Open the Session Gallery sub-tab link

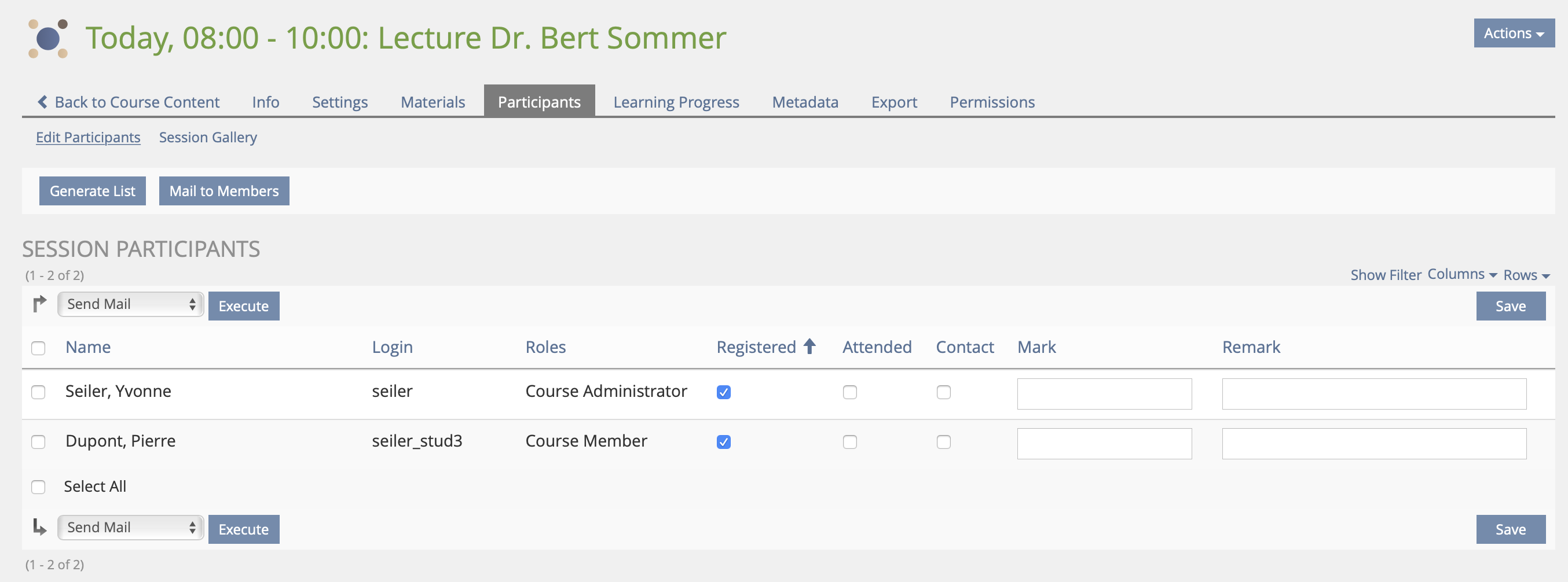tap(207, 138)
